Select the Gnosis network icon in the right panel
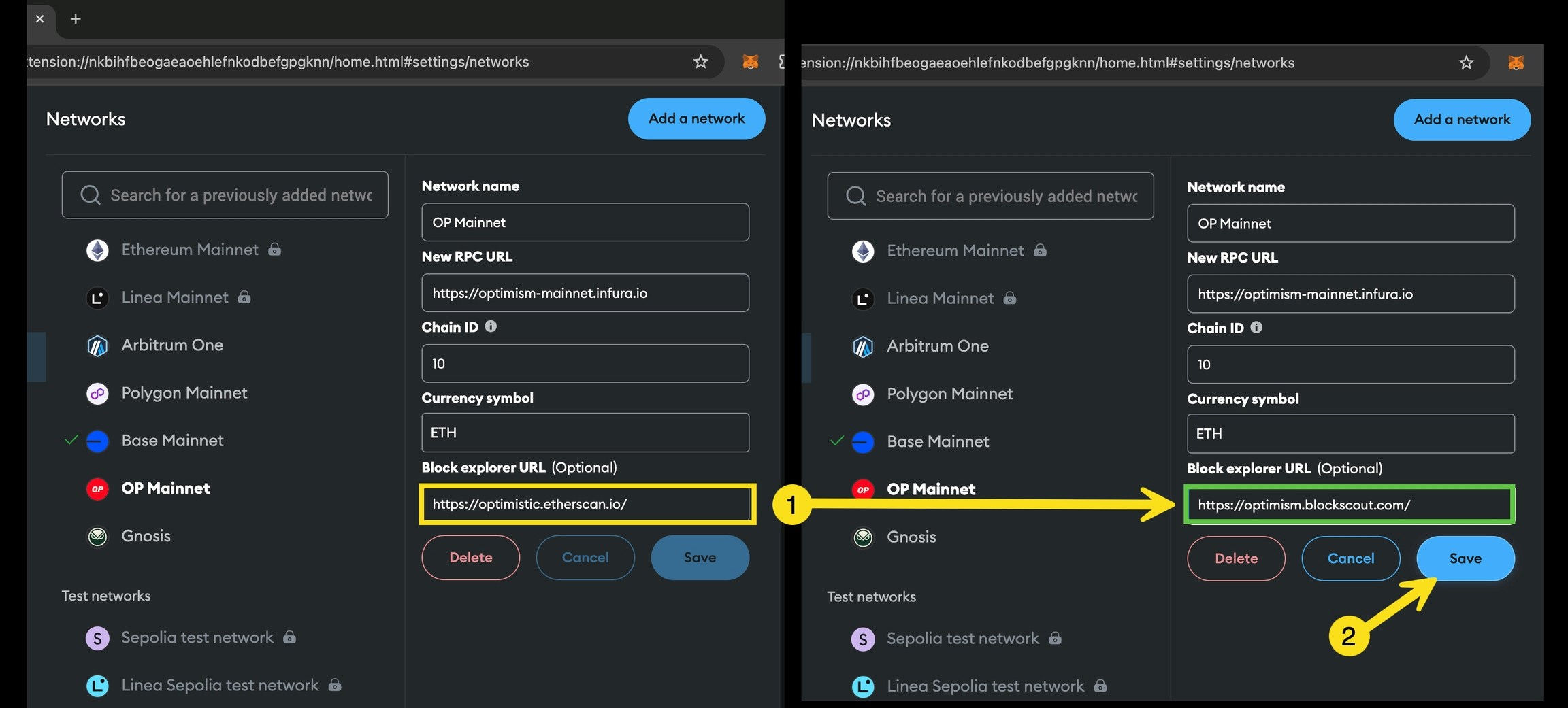The width and height of the screenshot is (1568, 708). [863, 537]
